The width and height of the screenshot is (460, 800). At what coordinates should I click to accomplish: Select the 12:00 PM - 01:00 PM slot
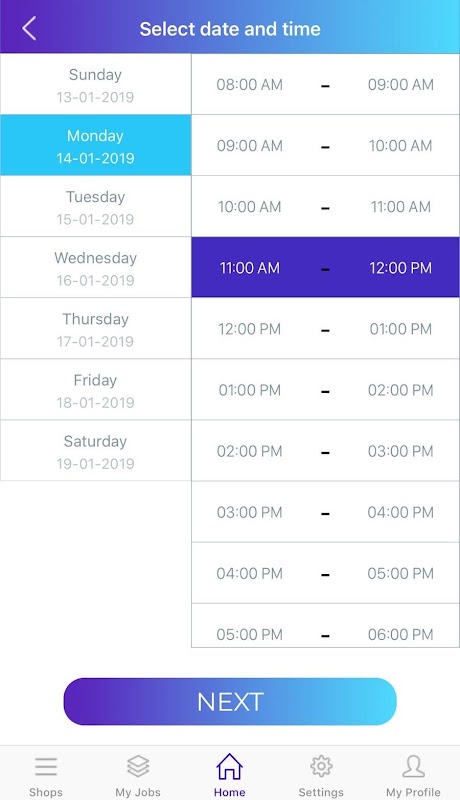tap(325, 329)
